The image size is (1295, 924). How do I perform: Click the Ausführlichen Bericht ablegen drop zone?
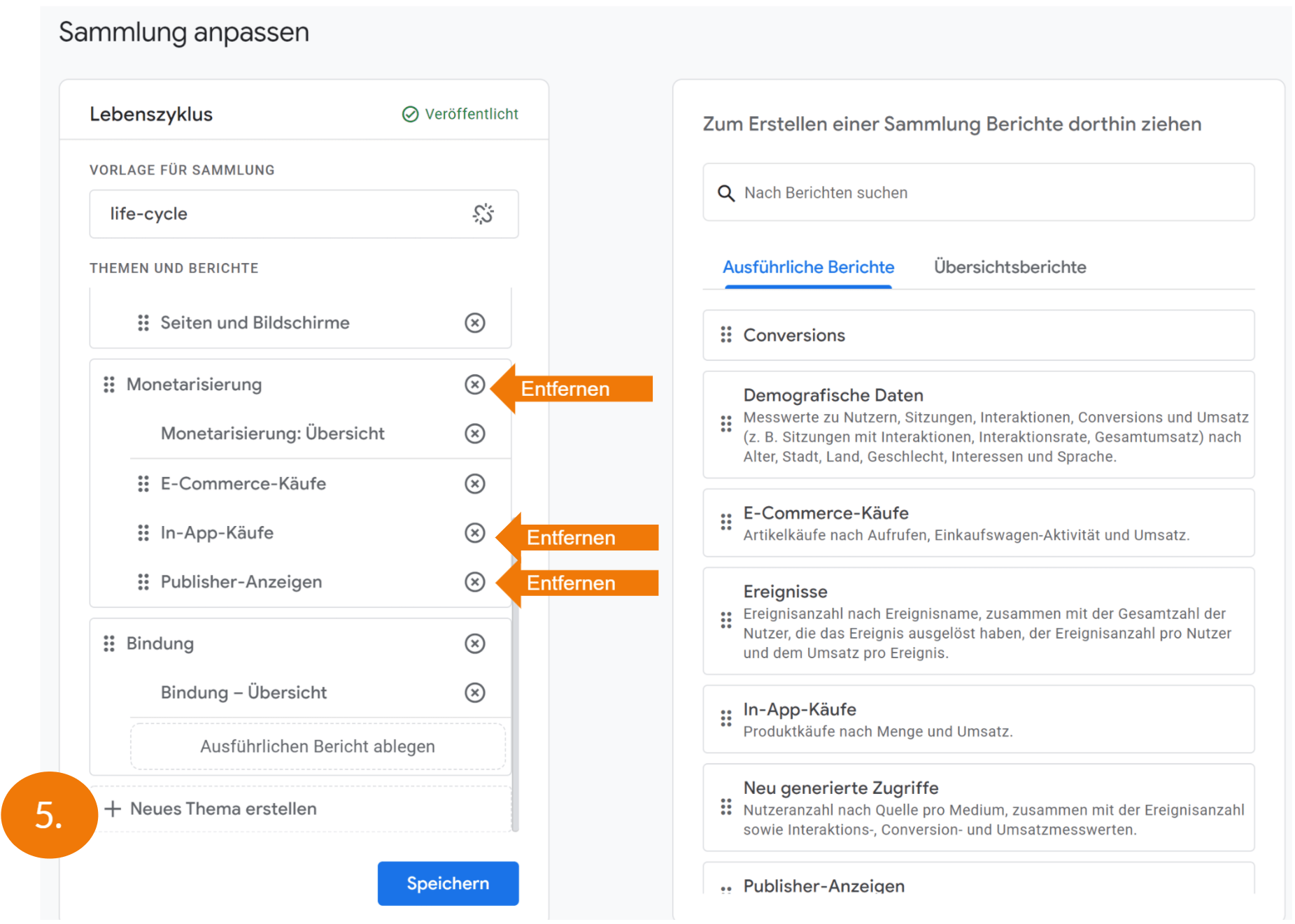(x=318, y=746)
